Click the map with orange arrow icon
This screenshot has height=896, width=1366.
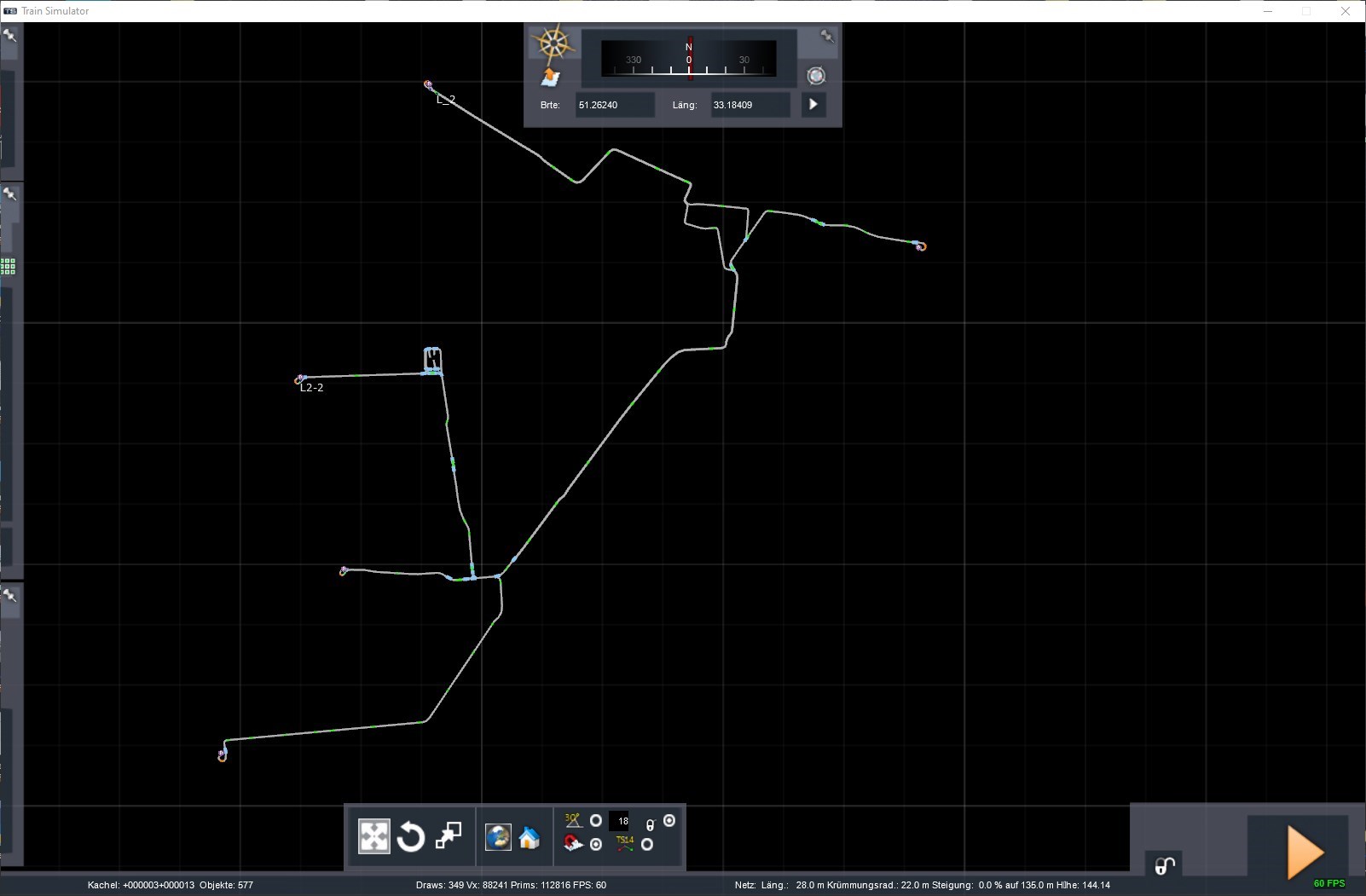pyautogui.click(x=551, y=78)
